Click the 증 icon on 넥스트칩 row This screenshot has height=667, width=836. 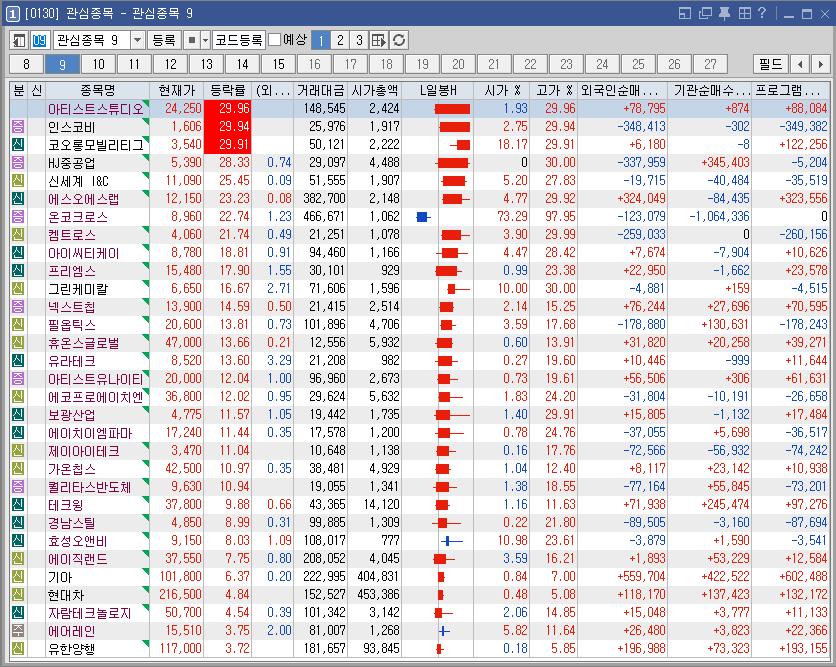tap(18, 307)
